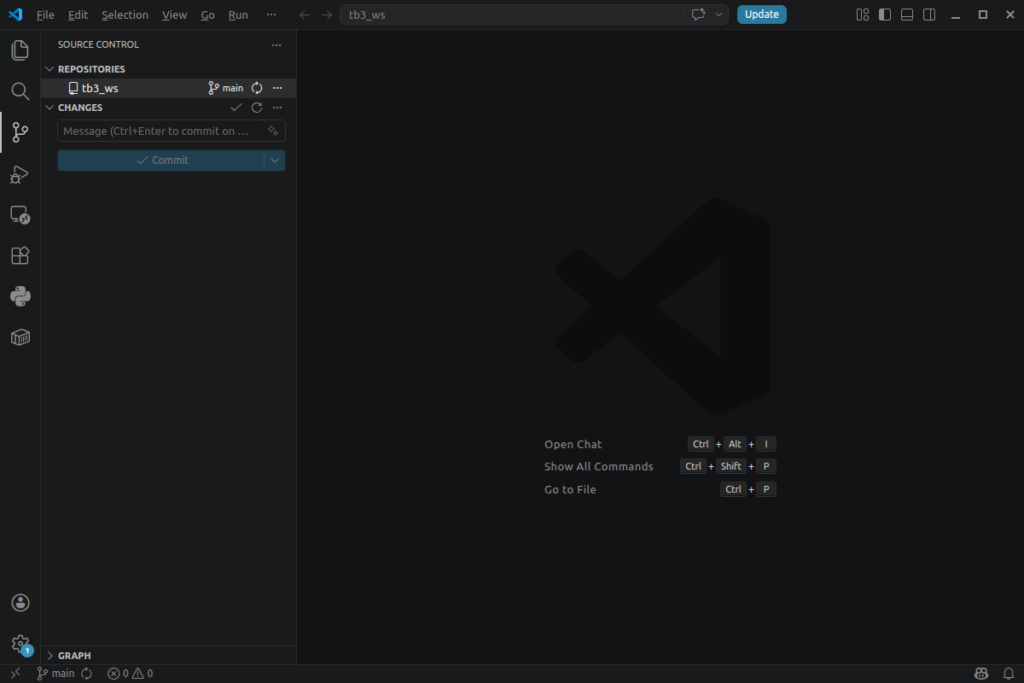Open the Run menu
Viewport: 1024px width, 683px height.
point(238,14)
